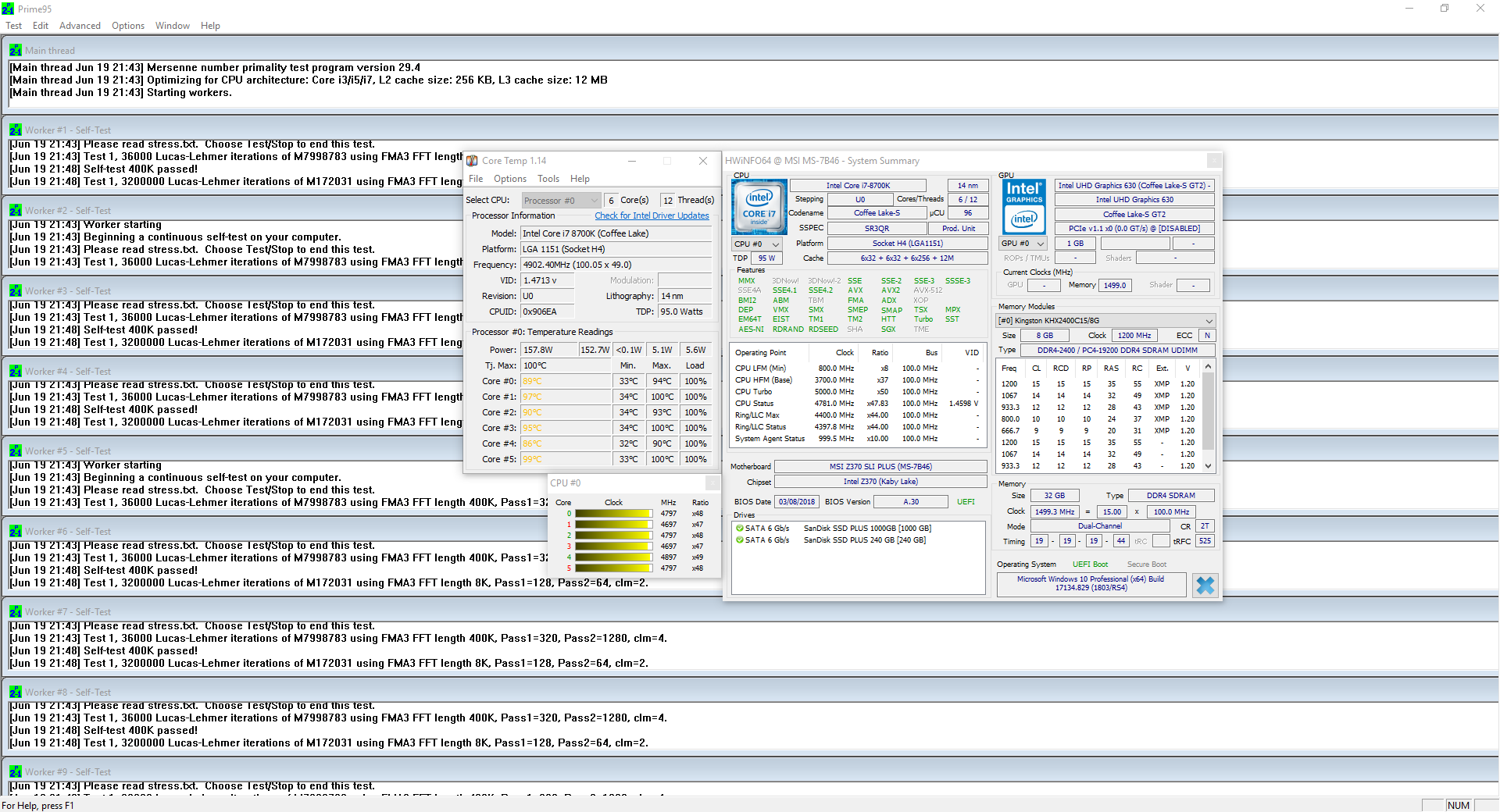This screenshot has width=1500, height=812.
Task: Click the Worker #6 Self-Test window icon
Action: pos(16,531)
